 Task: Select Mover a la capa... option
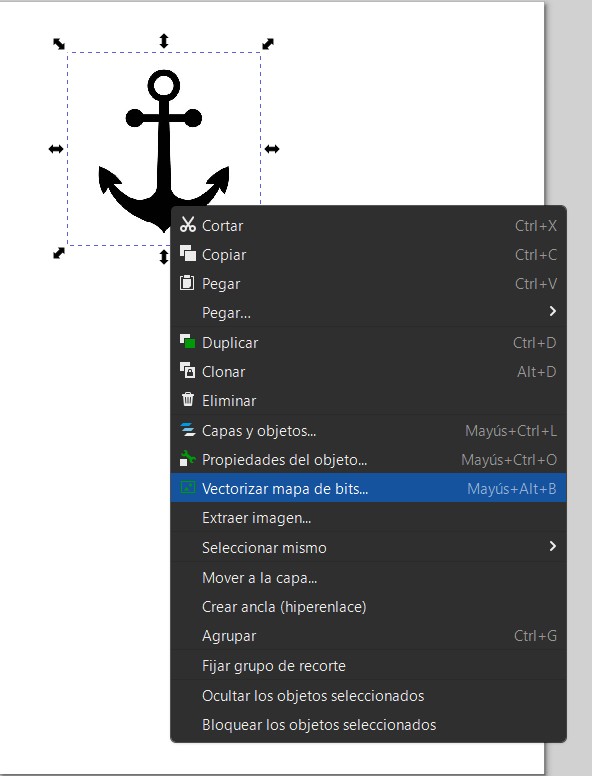pos(368,578)
